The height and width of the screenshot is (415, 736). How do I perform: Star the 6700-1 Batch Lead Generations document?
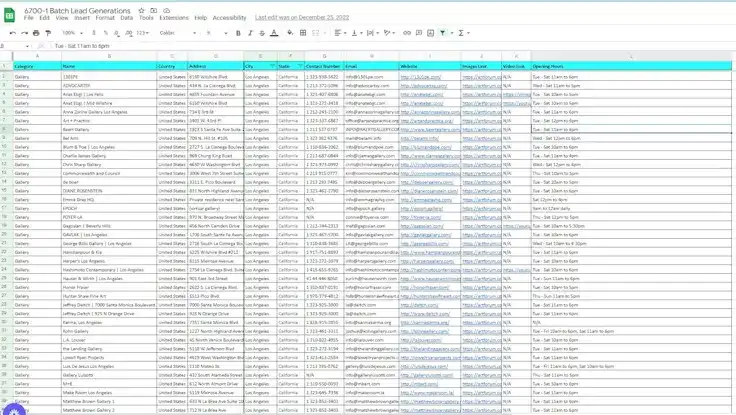pyautogui.click(x=141, y=9)
